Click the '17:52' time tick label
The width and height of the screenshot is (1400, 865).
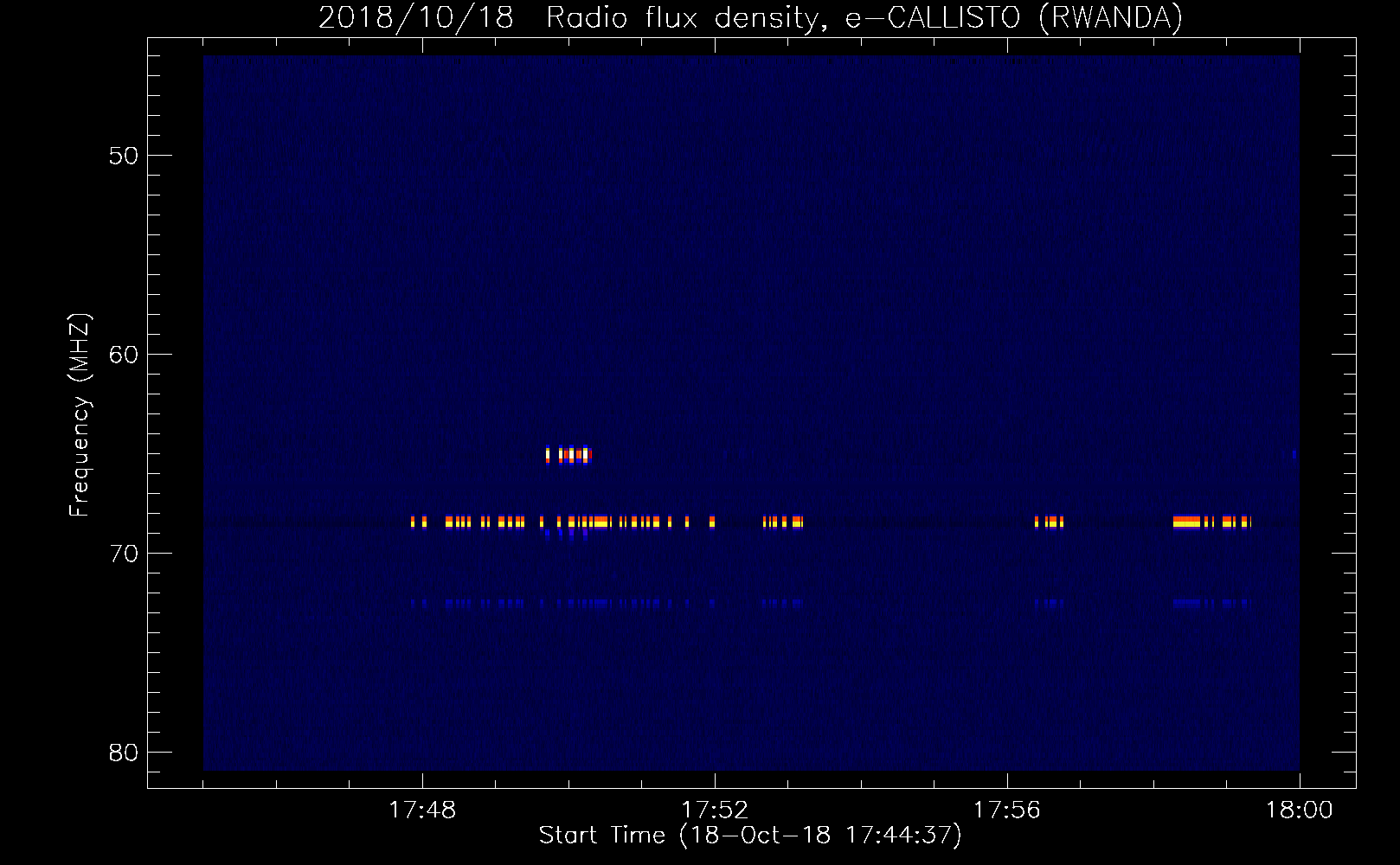tap(715, 811)
